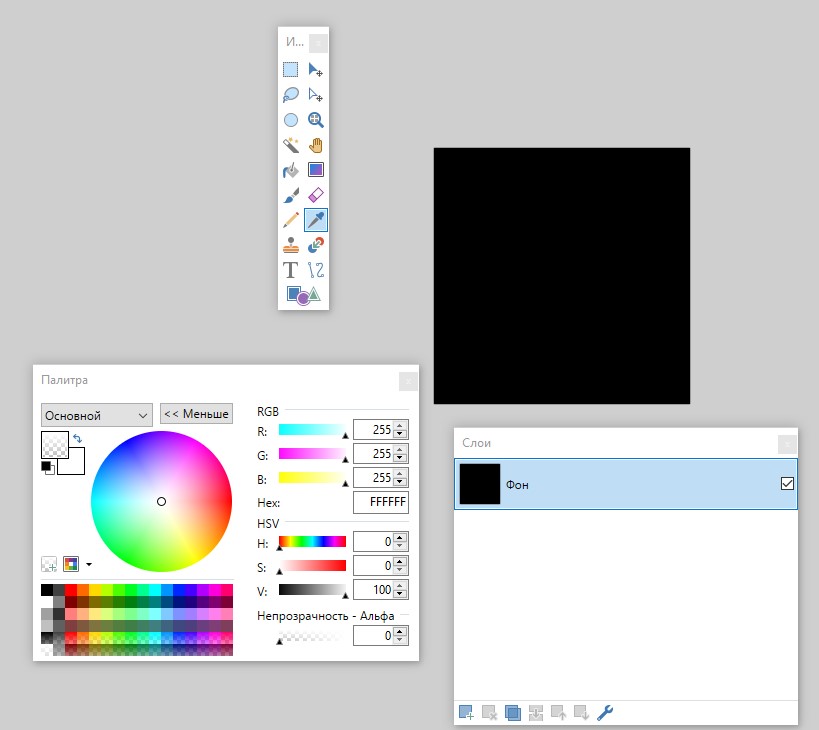Click the move layer down icon
Image resolution: width=819 pixels, height=730 pixels.
point(581,712)
